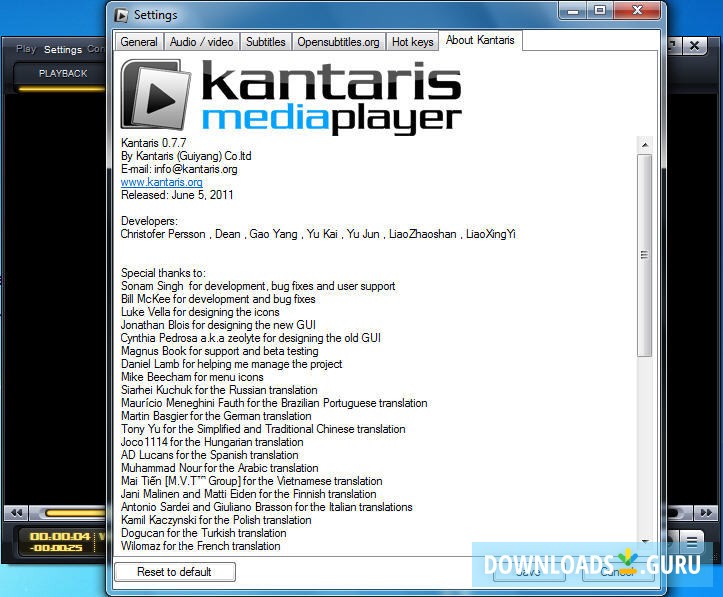Click the 'Kamil Kaczynski' Polish translation line
The image size is (723, 597).
point(216,520)
